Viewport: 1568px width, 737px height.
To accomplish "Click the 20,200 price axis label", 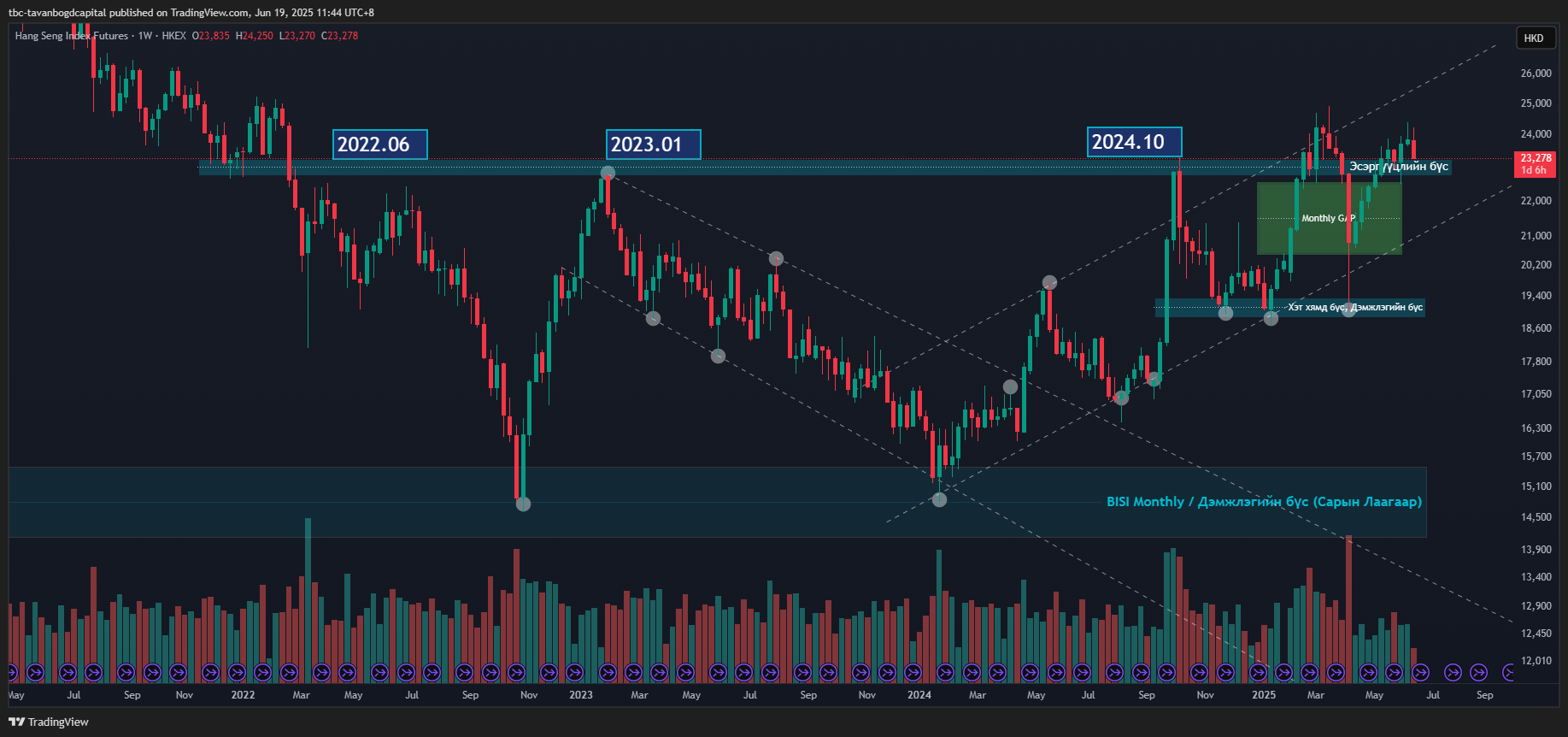I will [1536, 265].
